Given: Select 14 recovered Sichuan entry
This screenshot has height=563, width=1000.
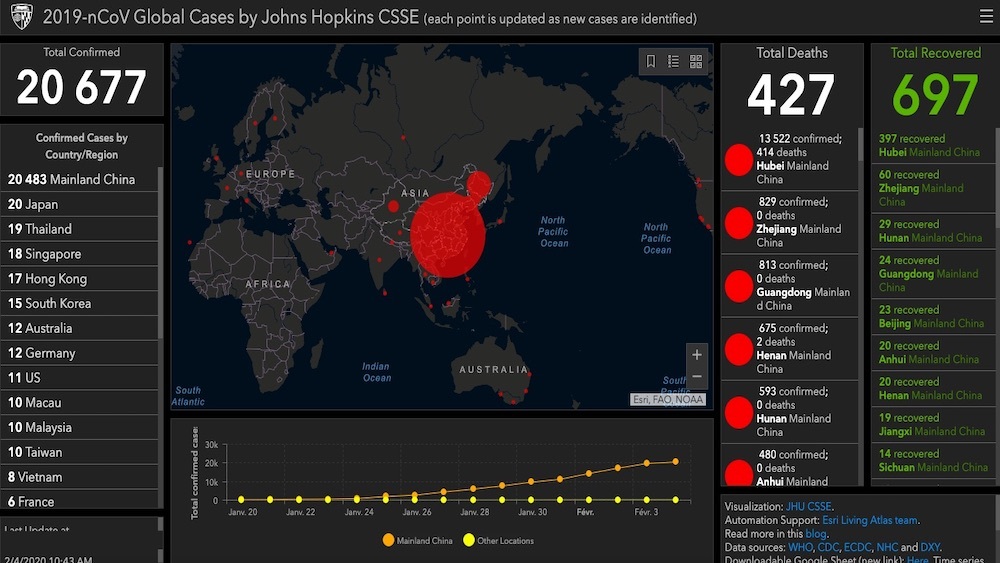Looking at the screenshot, I should pyautogui.click(x=934, y=460).
